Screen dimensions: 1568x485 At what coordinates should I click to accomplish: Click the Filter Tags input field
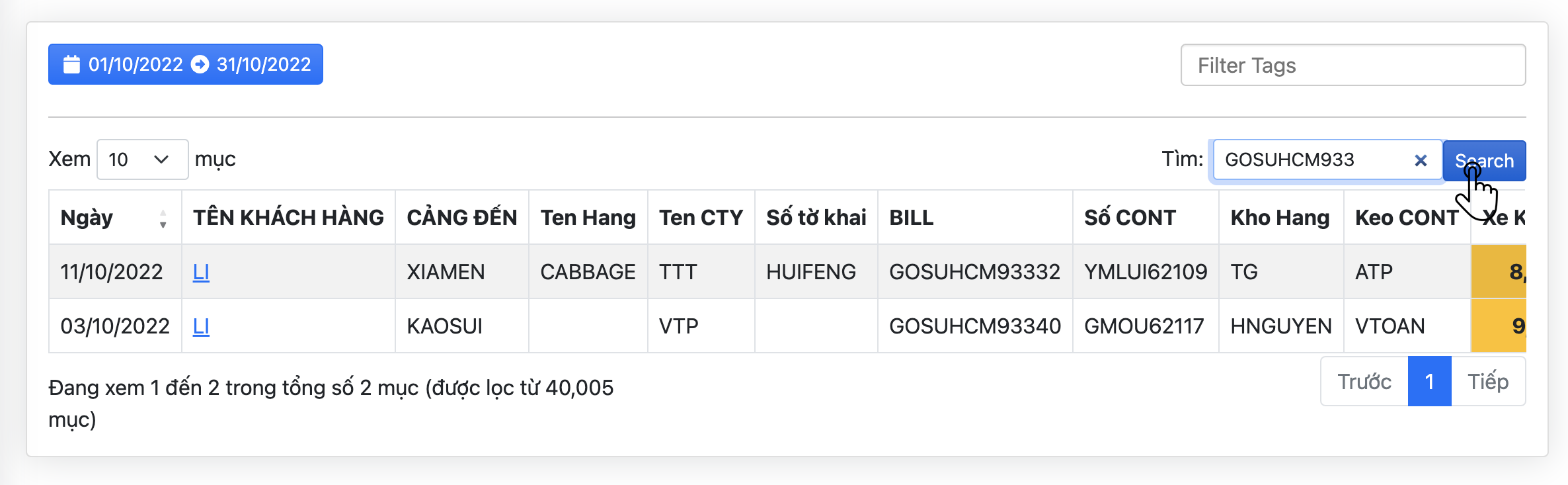(x=1352, y=65)
